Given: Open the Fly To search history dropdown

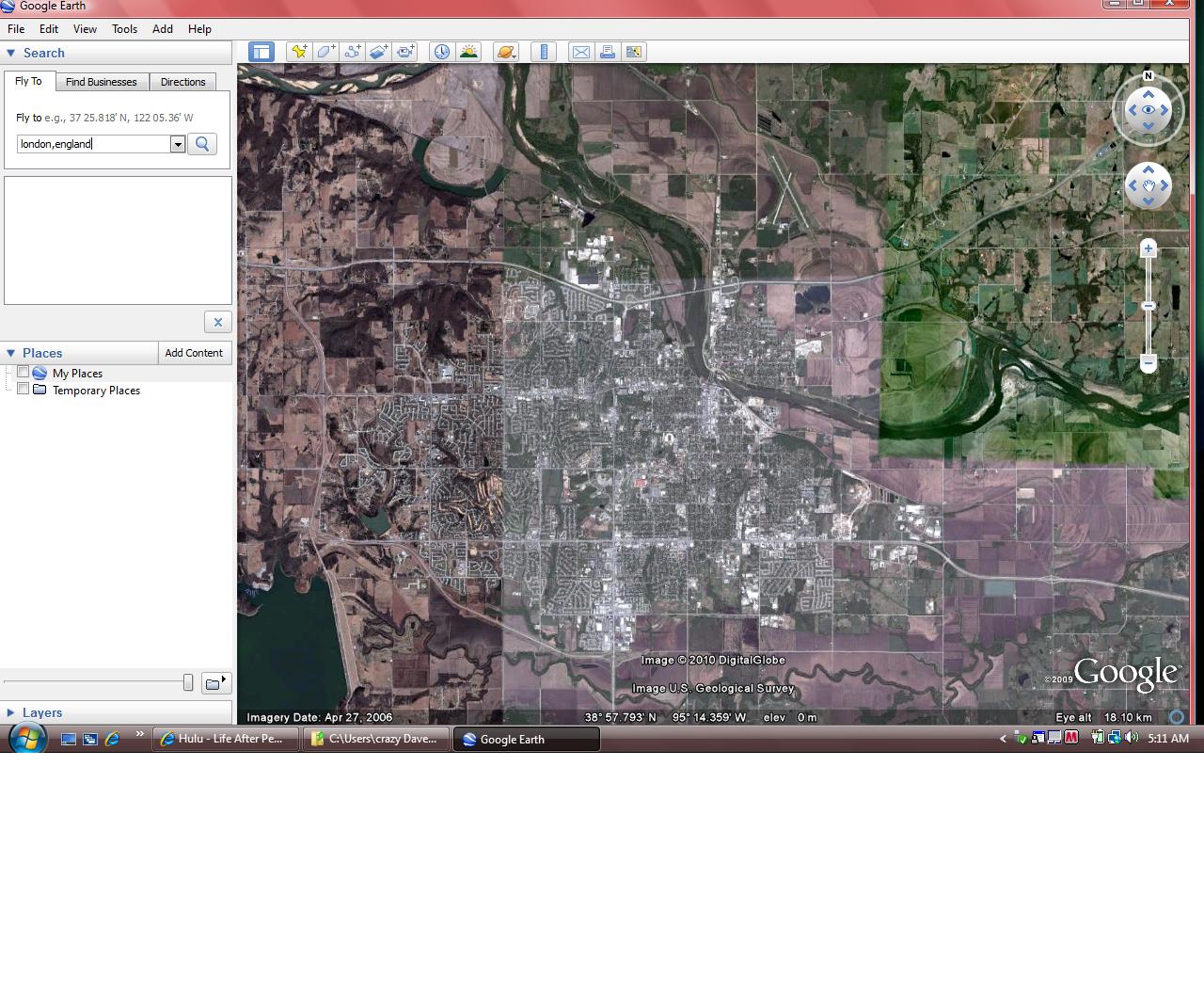Looking at the screenshot, I should [x=177, y=144].
